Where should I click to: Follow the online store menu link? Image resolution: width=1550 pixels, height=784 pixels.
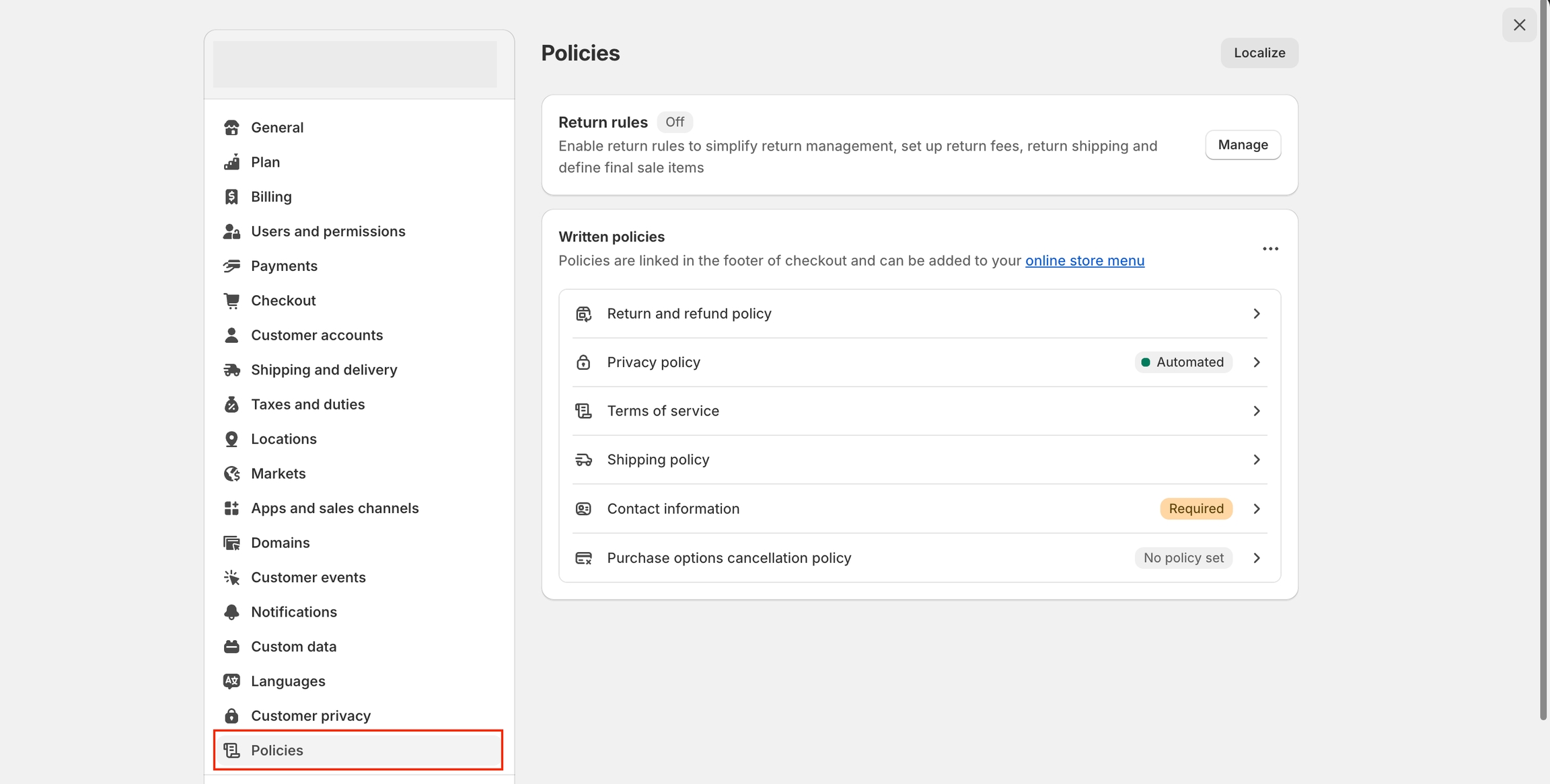(x=1084, y=261)
